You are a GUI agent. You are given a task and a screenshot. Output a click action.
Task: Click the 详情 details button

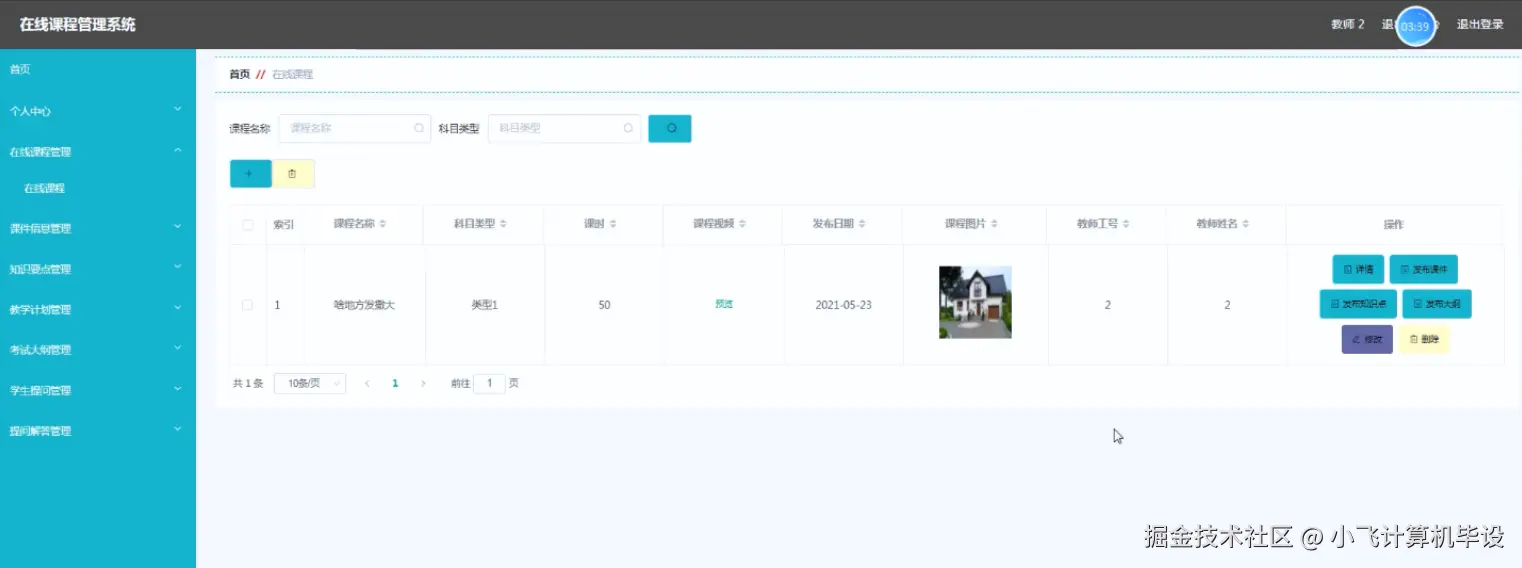pos(1358,269)
